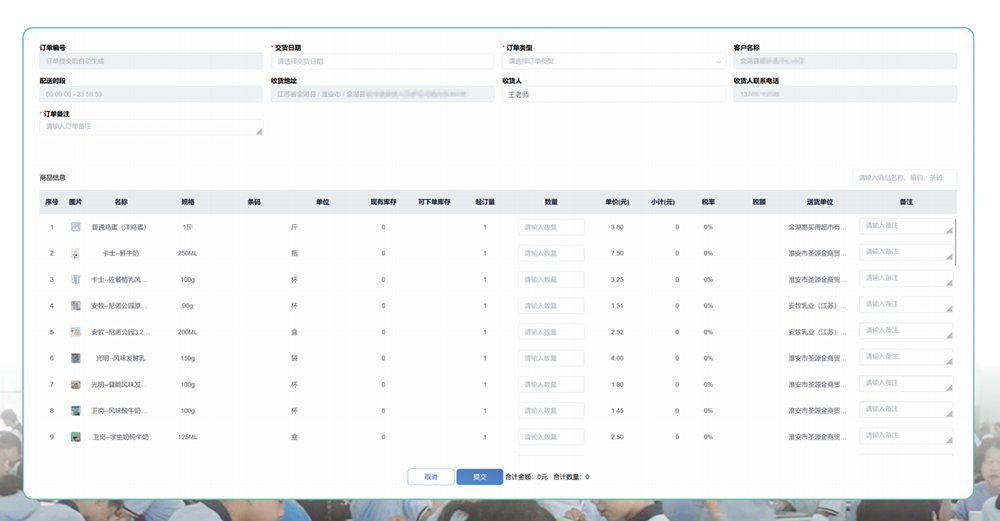
Task: Click the 收货人 field containing 王老师
Action: [x=613, y=94]
